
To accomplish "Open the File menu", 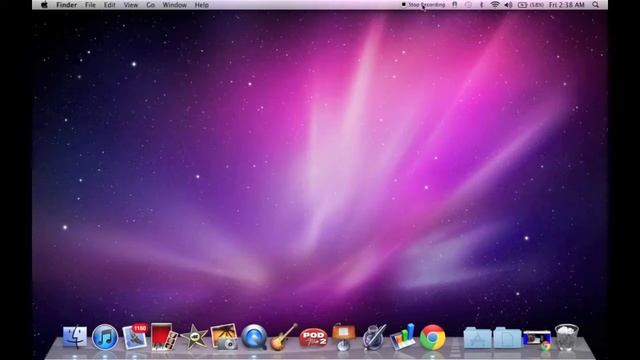I will point(90,5).
